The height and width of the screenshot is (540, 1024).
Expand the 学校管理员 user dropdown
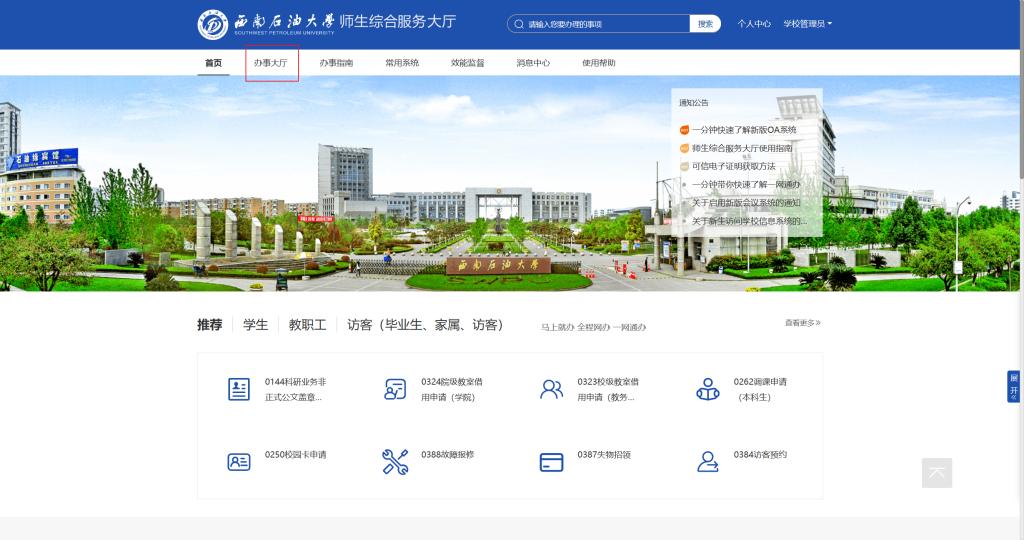coord(807,24)
